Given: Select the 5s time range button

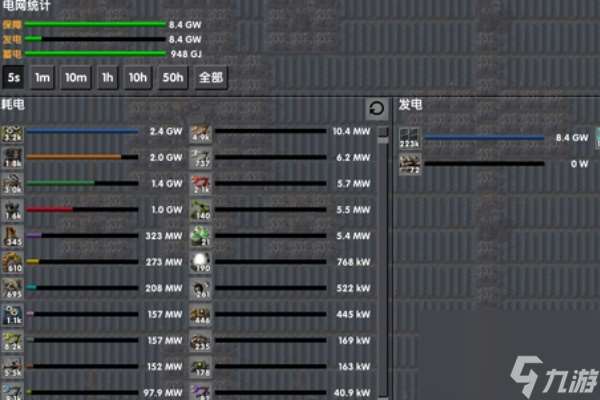Looking at the screenshot, I should coord(13,78).
